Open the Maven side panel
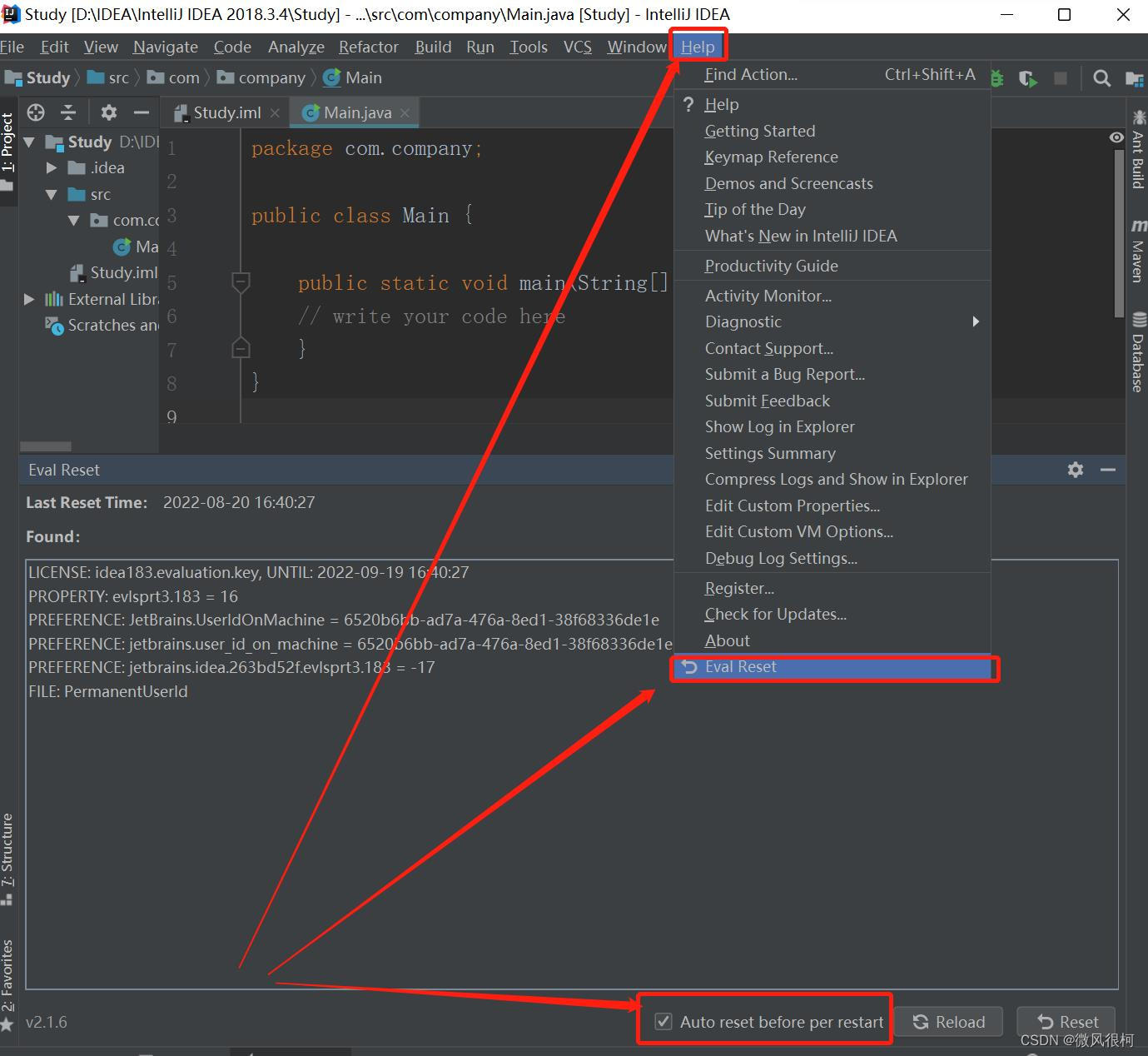 tap(1137, 252)
